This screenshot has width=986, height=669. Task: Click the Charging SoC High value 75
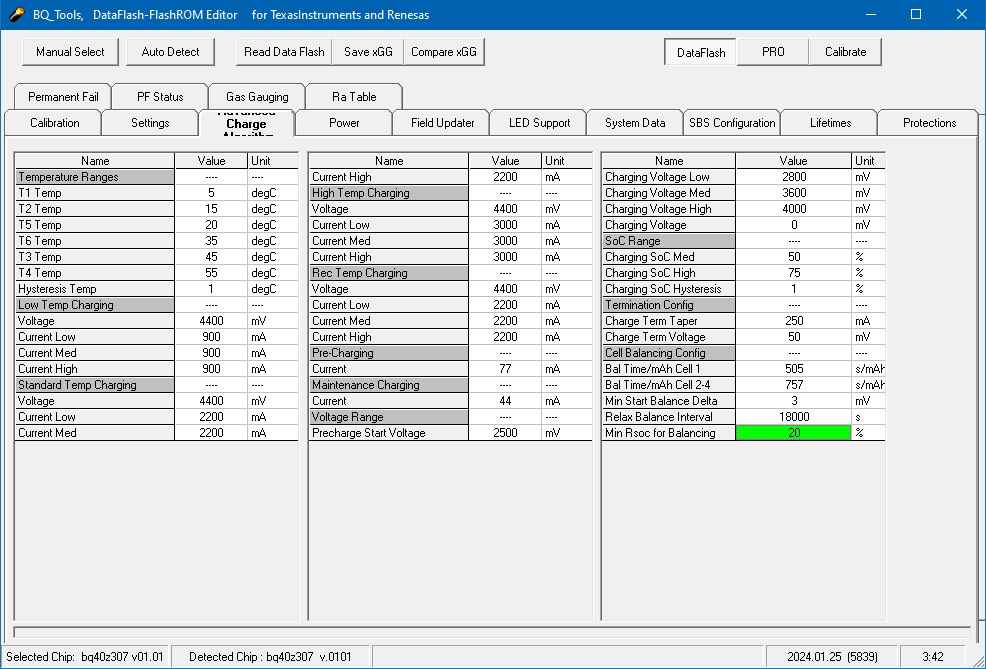click(794, 273)
